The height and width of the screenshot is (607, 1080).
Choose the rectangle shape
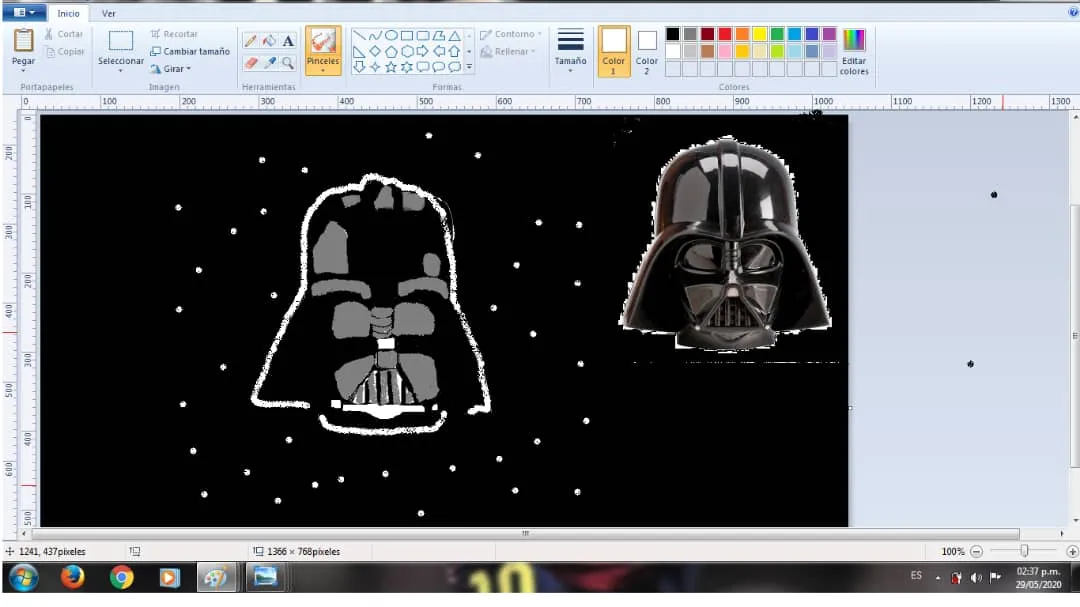point(406,35)
